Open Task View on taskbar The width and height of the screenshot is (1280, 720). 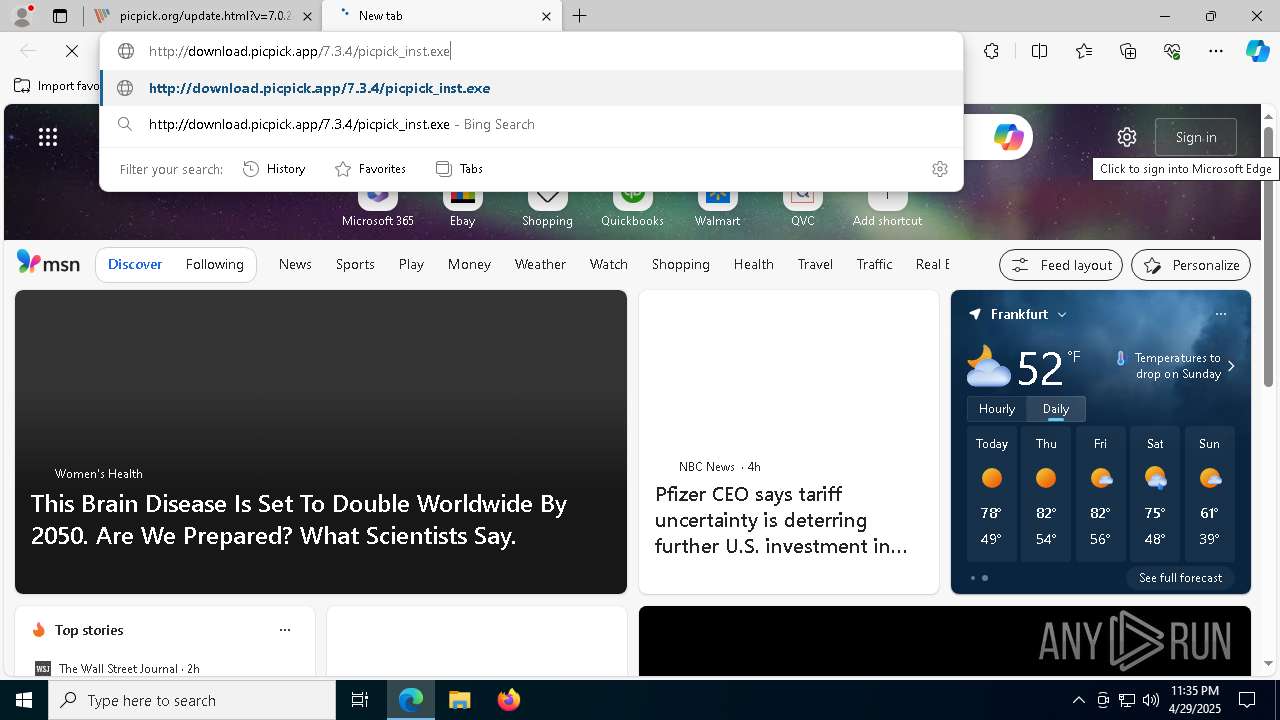360,700
